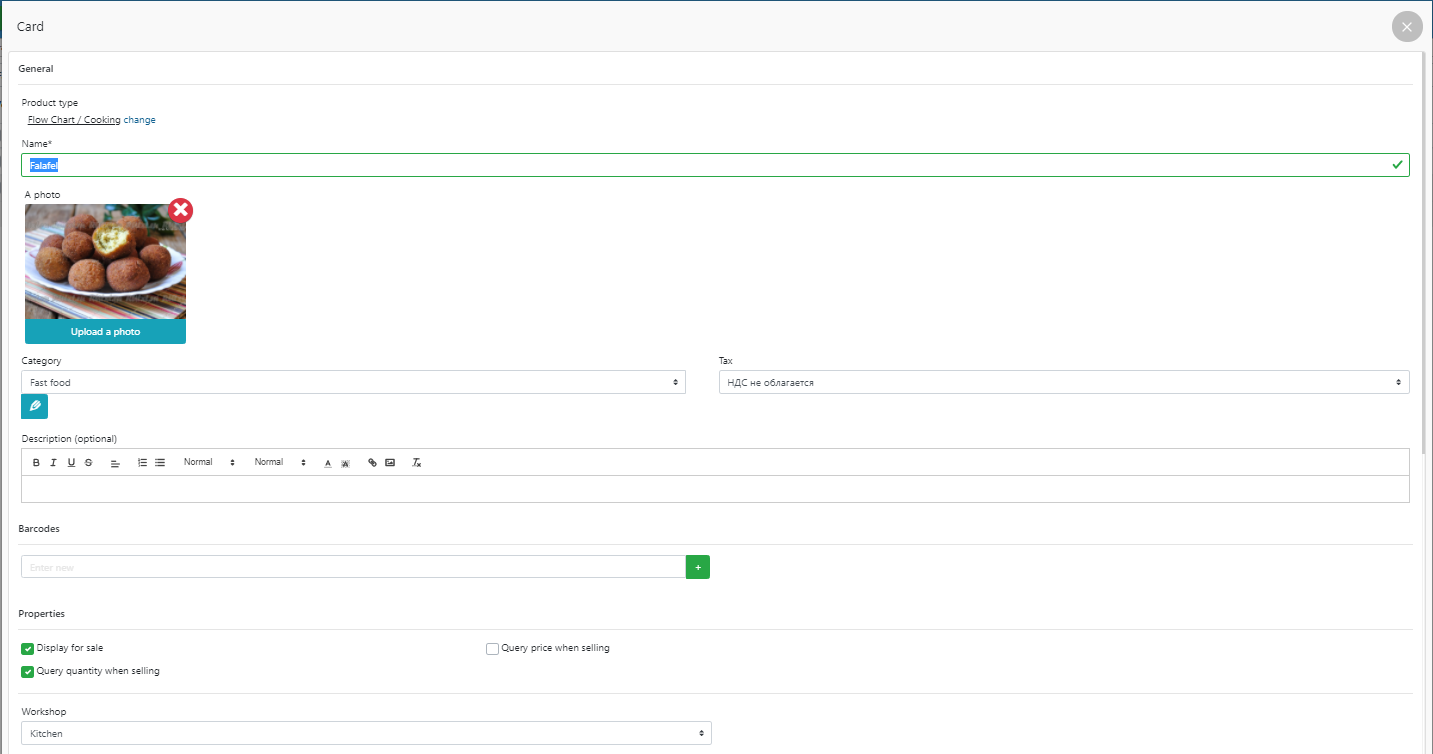Screen dimensions: 1433x754
Task: Click the change product type link
Action: pyautogui.click(x=140, y=120)
